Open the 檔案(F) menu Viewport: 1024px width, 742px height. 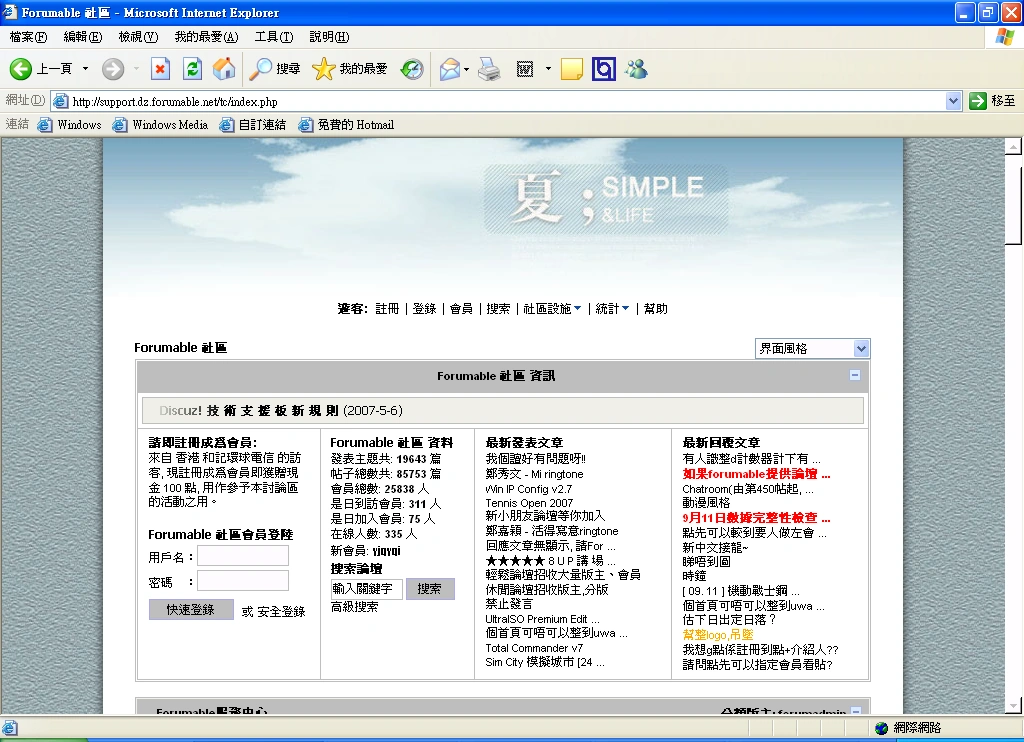point(28,37)
